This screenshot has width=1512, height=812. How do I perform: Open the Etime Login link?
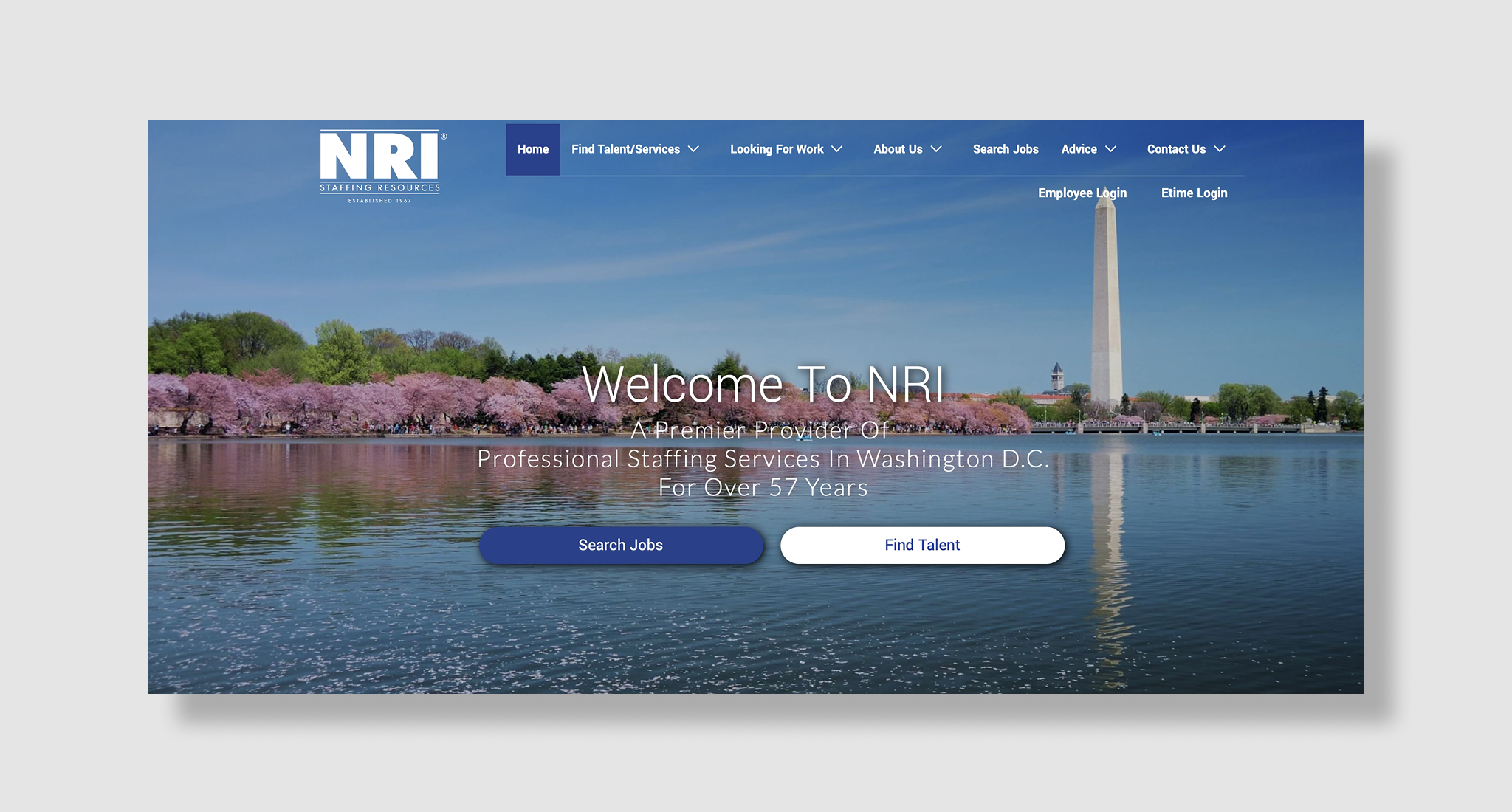coord(1194,193)
